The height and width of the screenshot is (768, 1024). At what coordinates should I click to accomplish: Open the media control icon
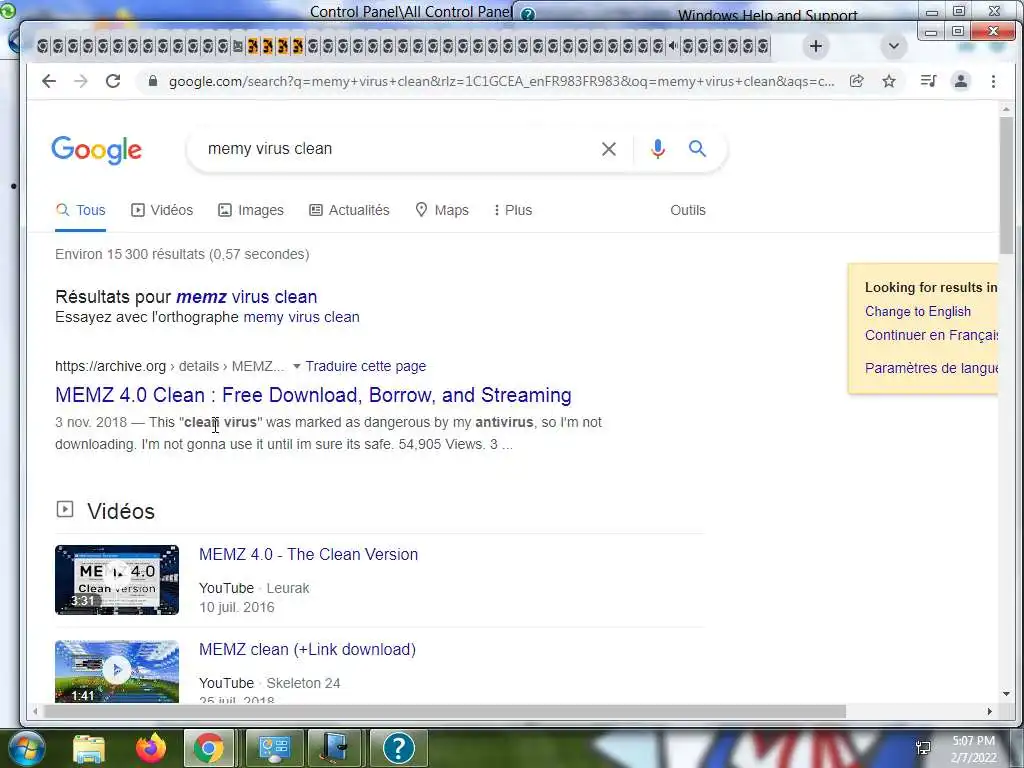pyautogui.click(x=929, y=81)
